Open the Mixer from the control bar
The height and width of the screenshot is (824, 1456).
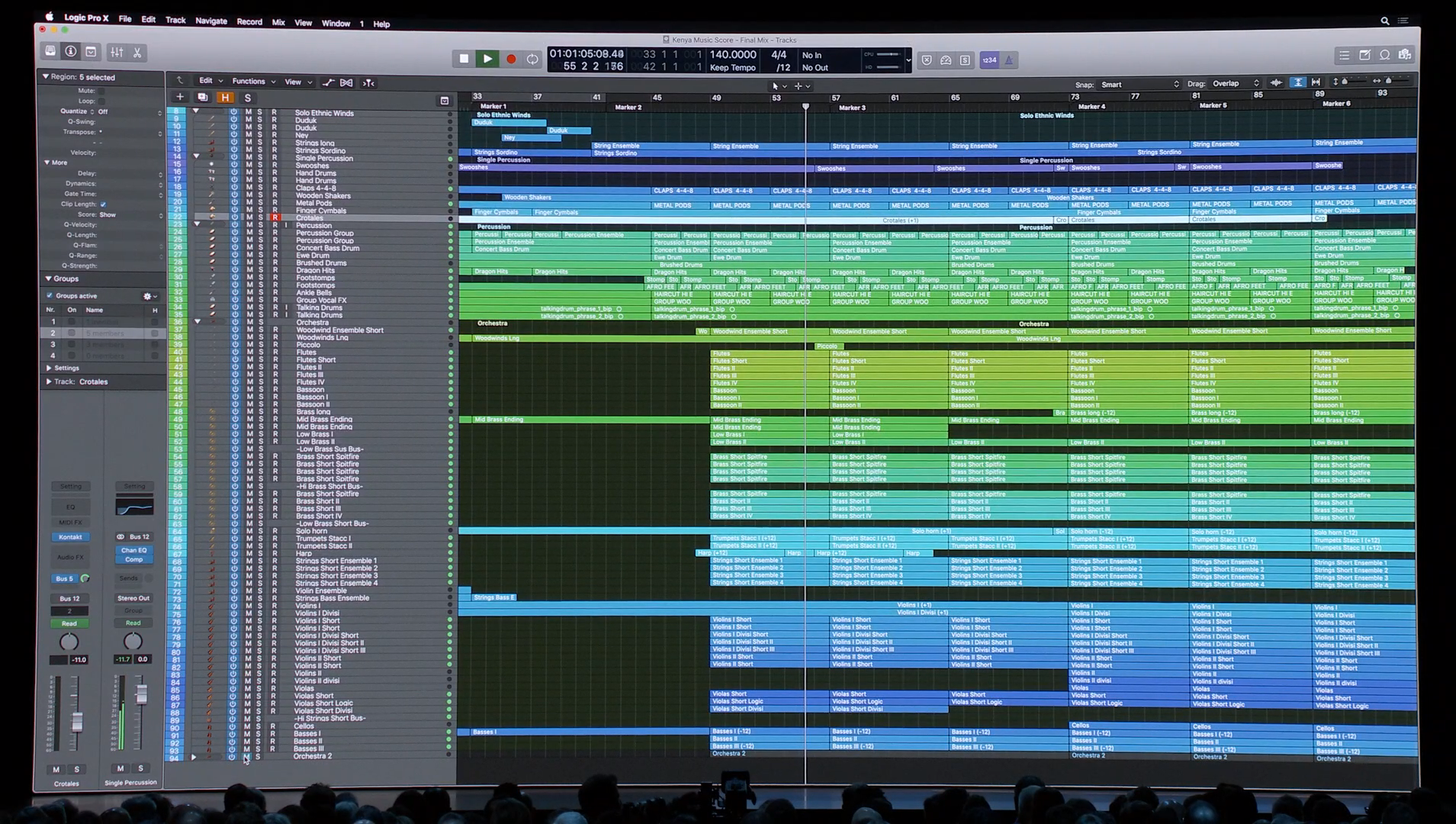click(x=117, y=53)
